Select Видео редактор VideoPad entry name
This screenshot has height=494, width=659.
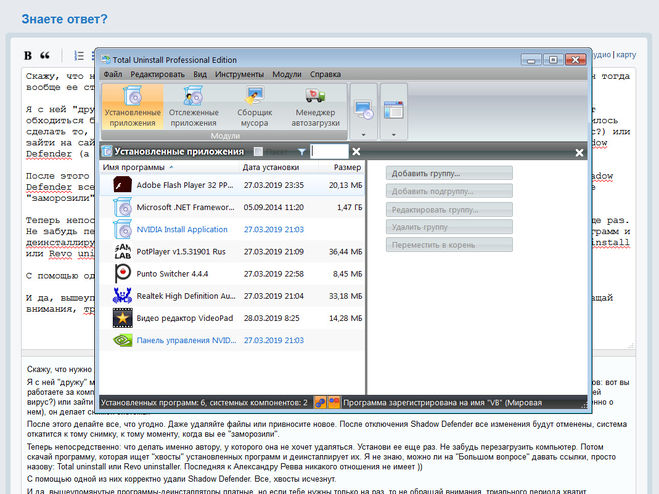pyautogui.click(x=185, y=318)
